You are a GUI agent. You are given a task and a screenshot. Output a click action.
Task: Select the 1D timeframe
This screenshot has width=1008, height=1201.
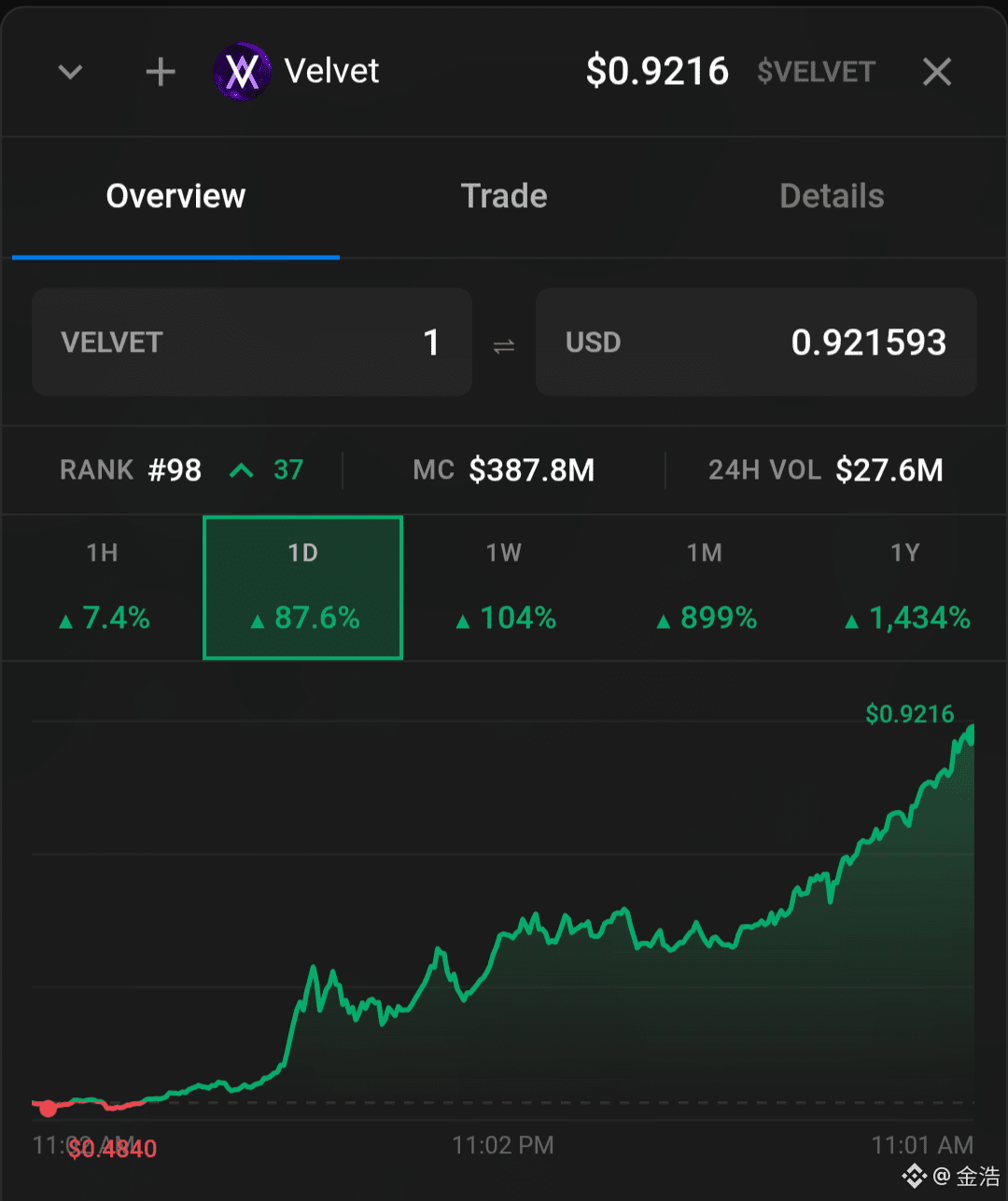(x=302, y=588)
